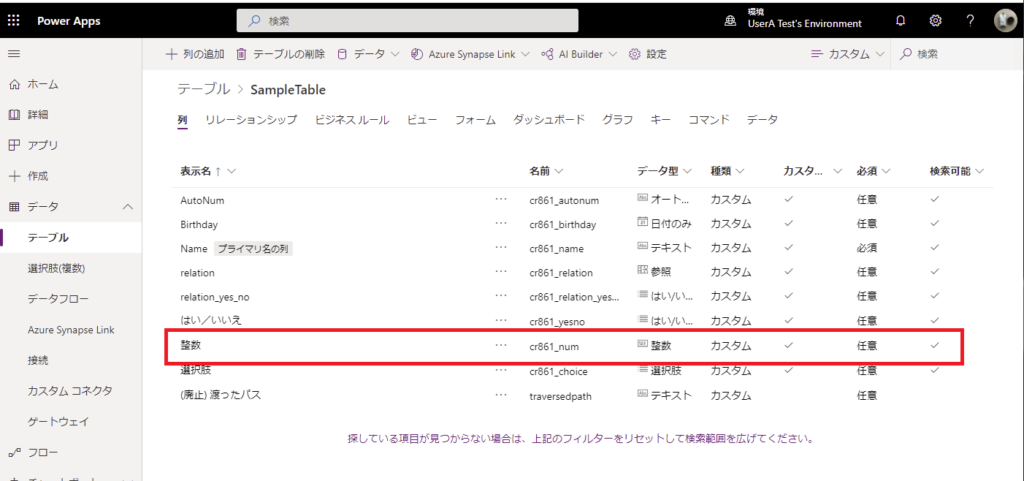The width and height of the screenshot is (1024, 481).
Task: Click the help question mark icon
Action: click(x=970, y=21)
